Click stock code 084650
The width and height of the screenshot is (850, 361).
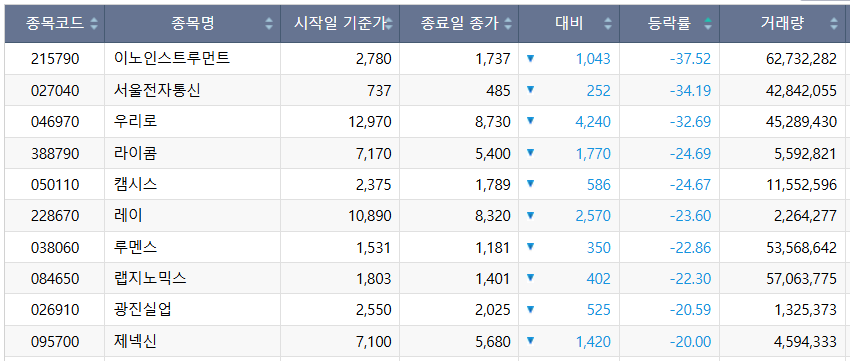coord(55,279)
